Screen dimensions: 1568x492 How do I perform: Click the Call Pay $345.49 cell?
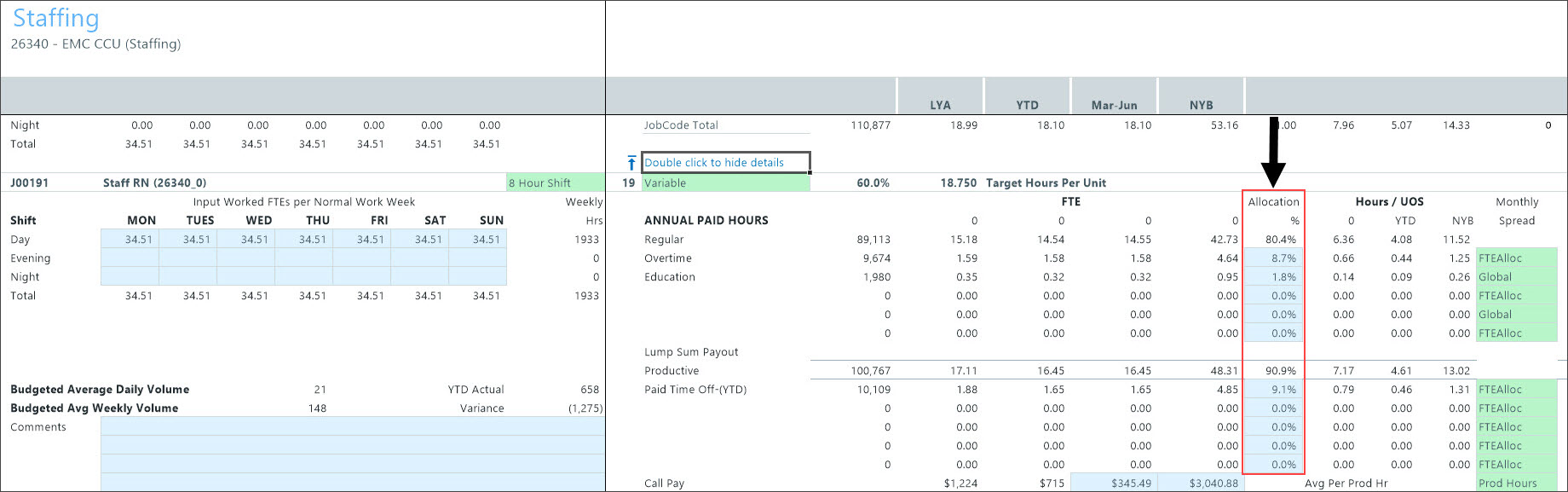point(1112,483)
